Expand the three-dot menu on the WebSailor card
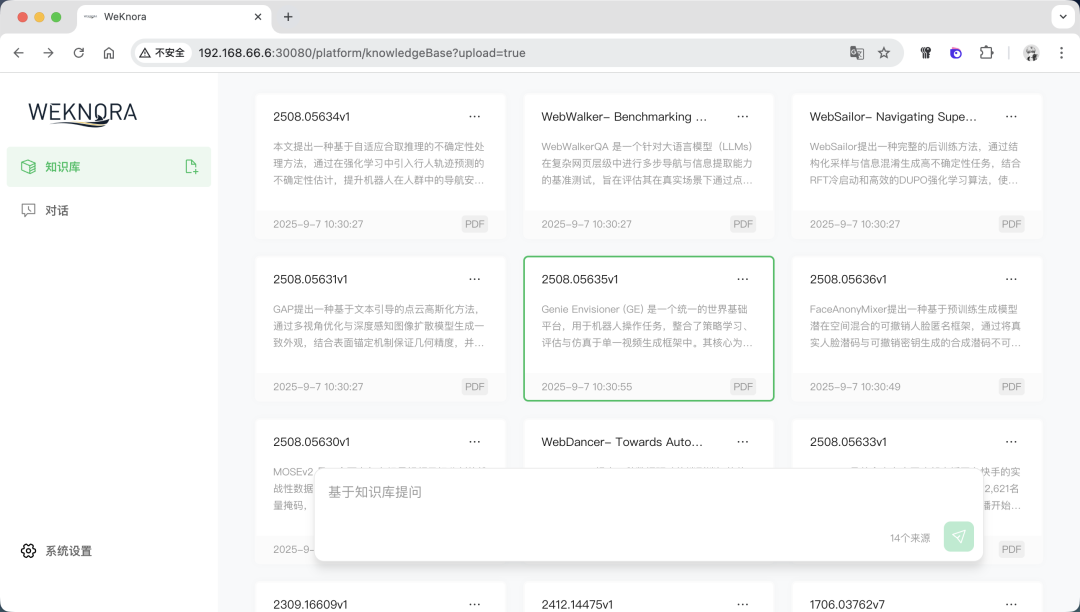 click(x=1011, y=117)
